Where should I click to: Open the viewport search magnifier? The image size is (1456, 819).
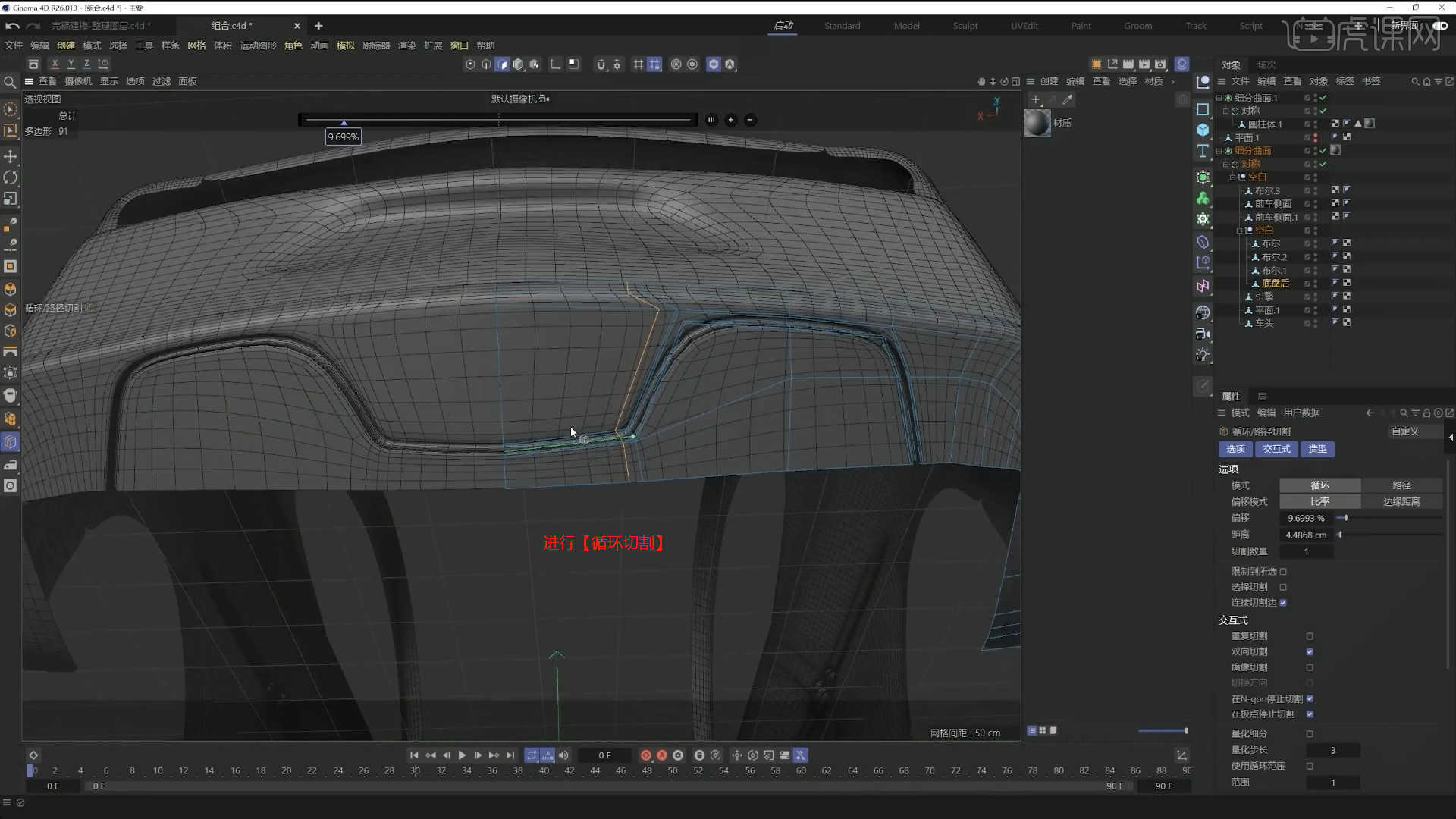click(x=10, y=82)
